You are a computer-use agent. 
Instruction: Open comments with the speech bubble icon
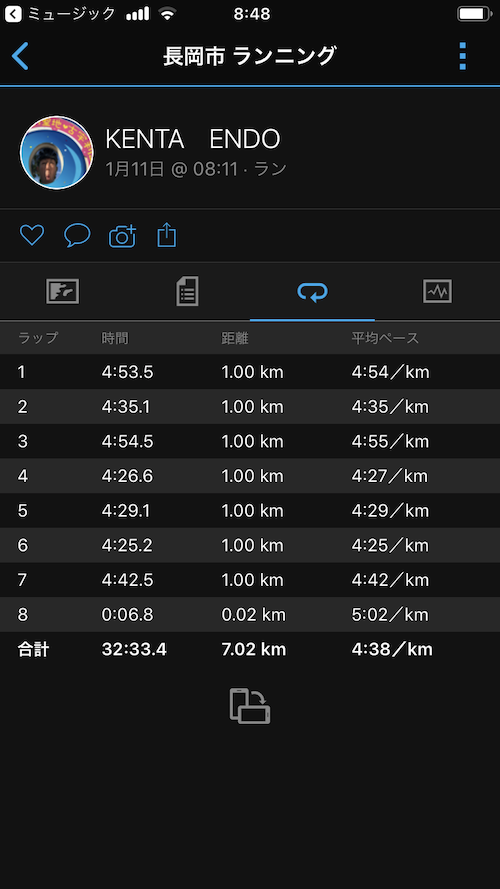77,235
